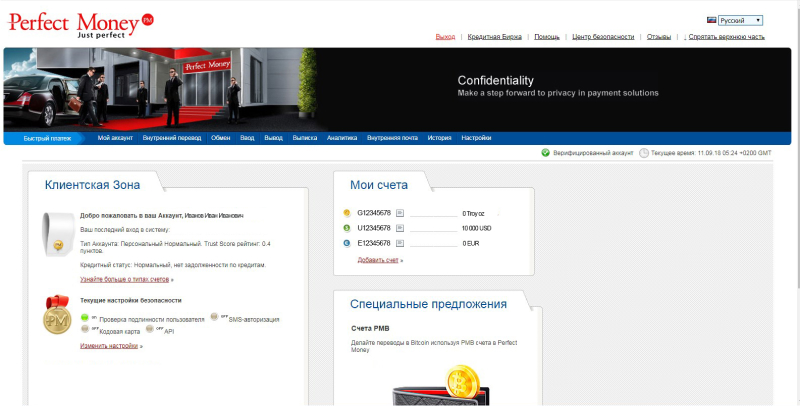
Task: Click the gold account coin icon
Action: point(346,213)
